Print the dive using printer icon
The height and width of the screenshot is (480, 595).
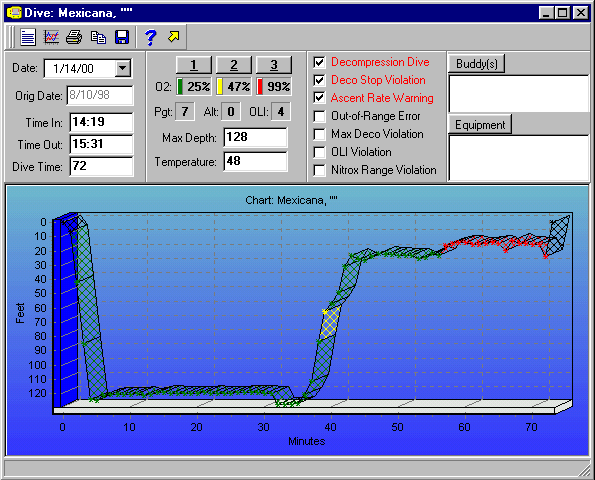[74, 37]
